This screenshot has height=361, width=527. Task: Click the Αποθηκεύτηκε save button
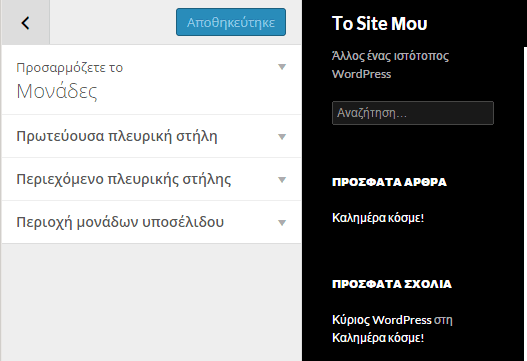point(231,22)
